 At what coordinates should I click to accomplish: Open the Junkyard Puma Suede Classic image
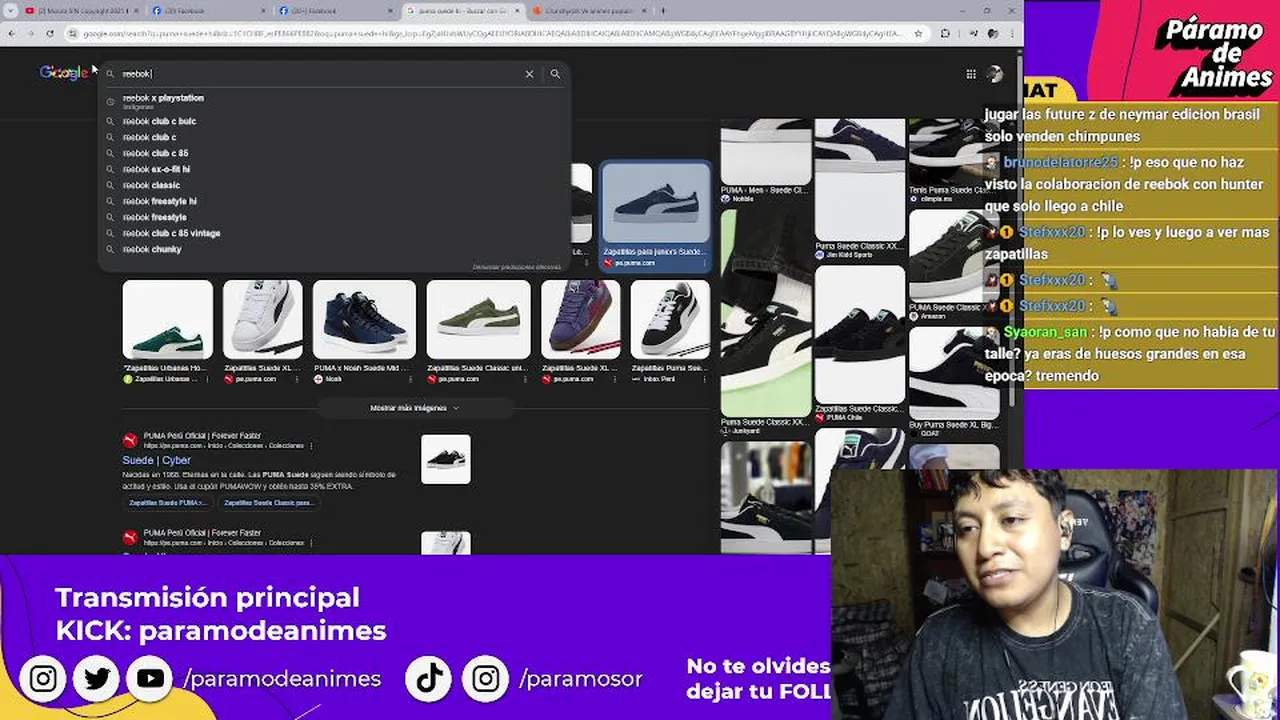(765, 313)
